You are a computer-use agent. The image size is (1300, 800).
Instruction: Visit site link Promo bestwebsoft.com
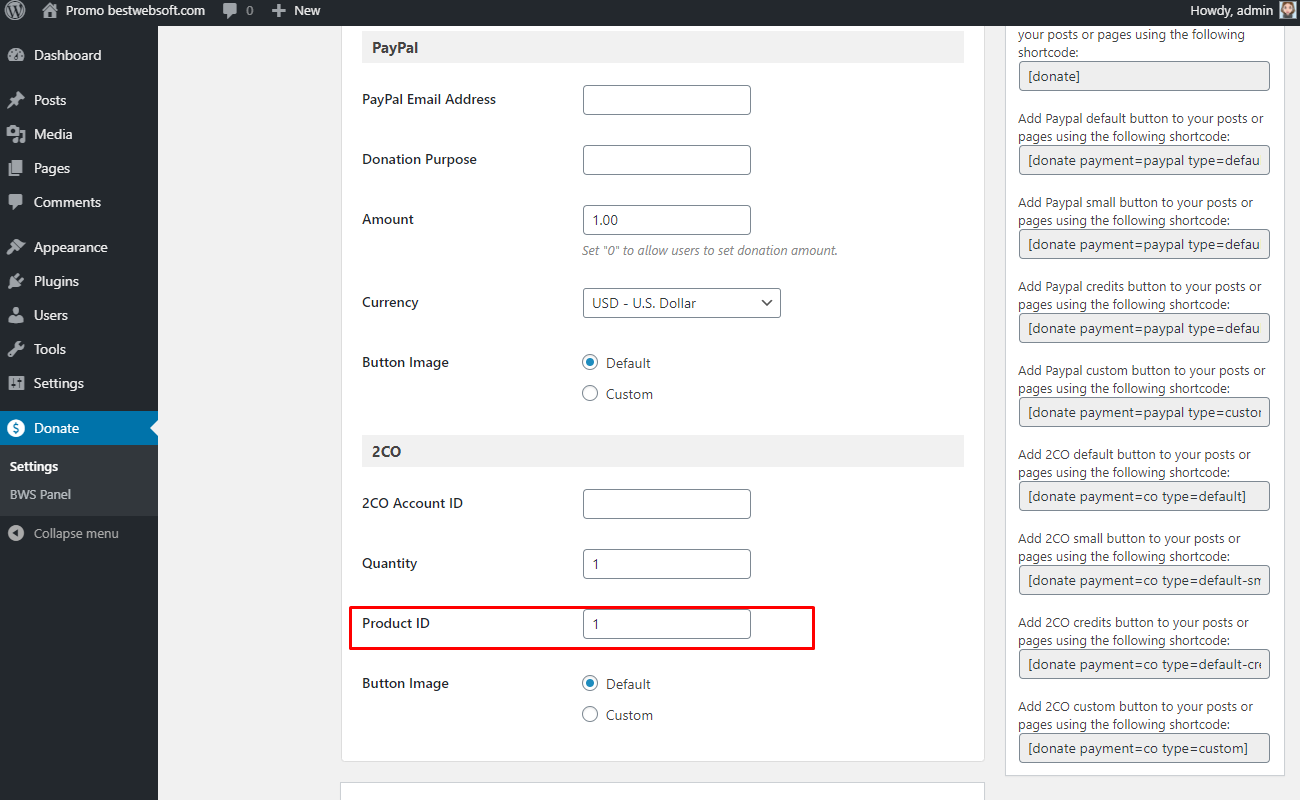135,10
